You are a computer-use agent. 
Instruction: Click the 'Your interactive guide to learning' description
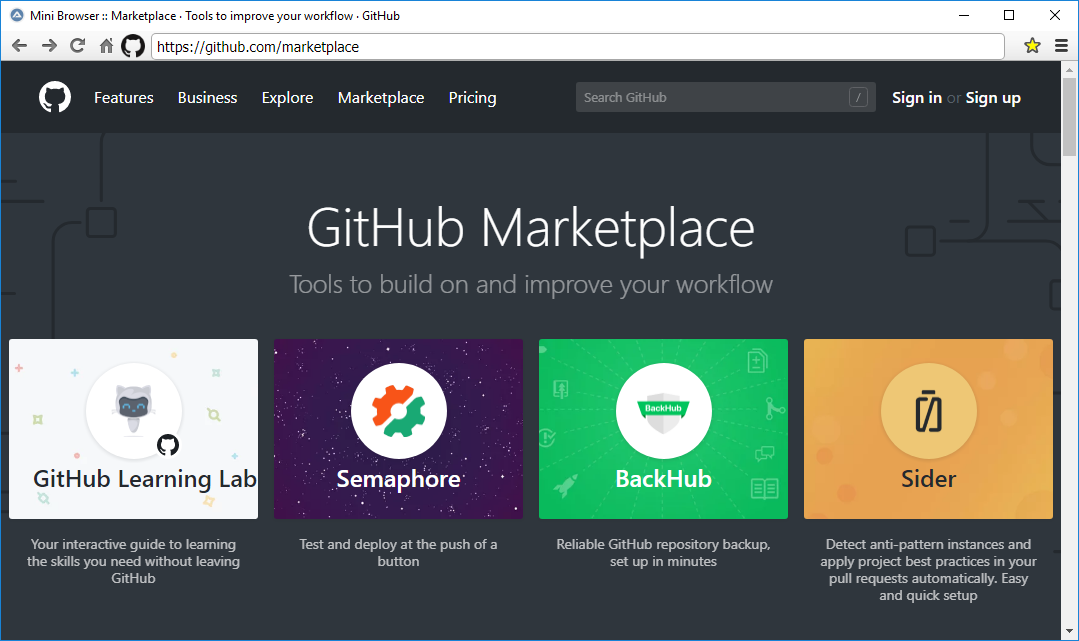pyautogui.click(x=133, y=561)
